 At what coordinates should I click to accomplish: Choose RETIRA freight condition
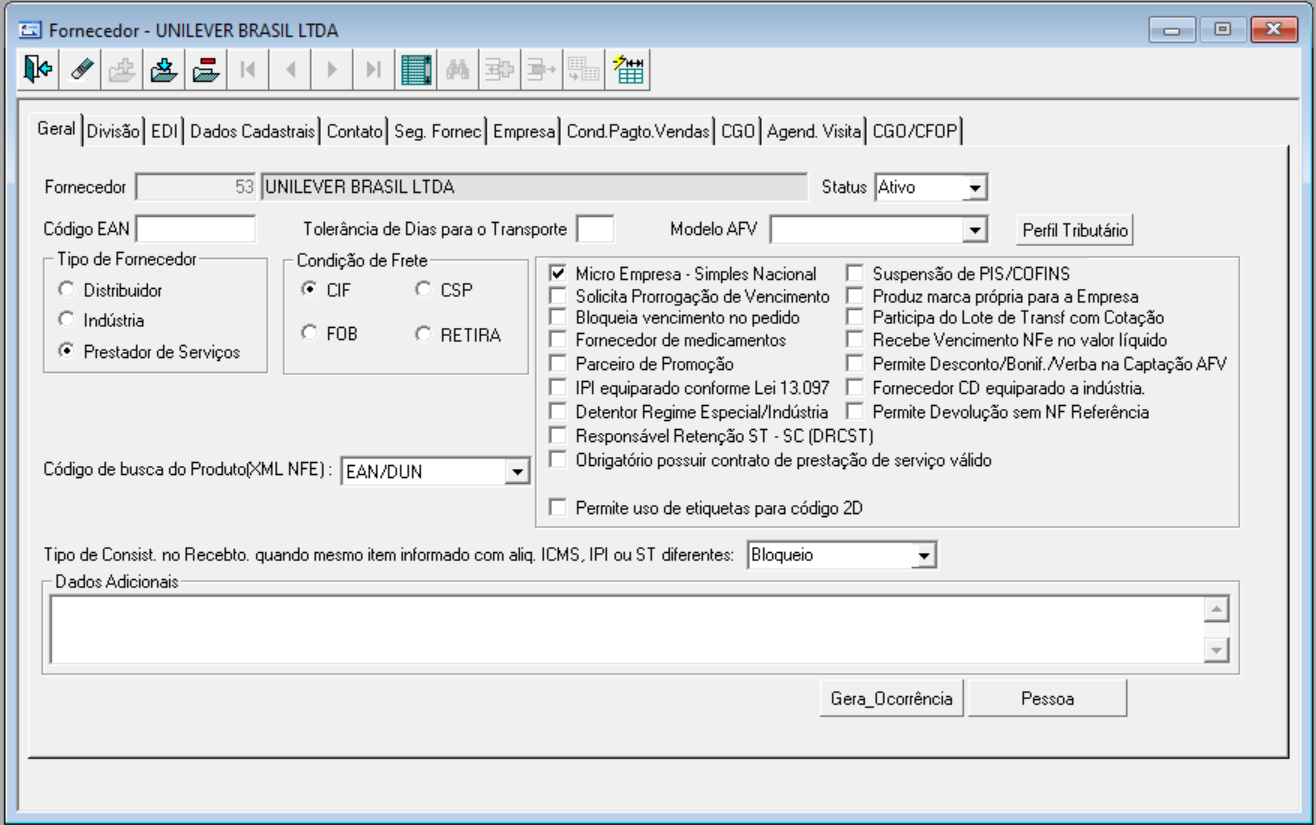[423, 334]
